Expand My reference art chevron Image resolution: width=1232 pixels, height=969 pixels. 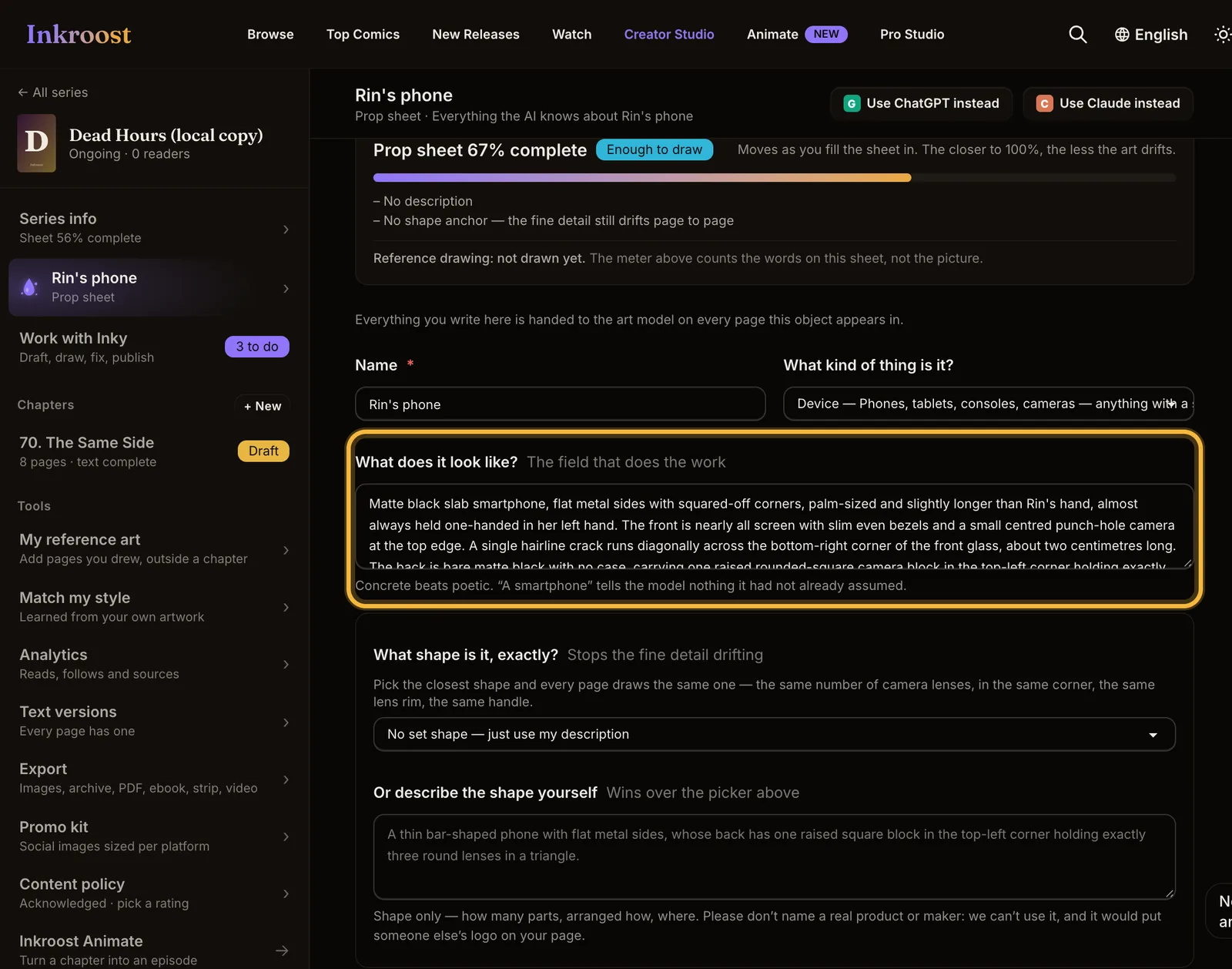286,550
